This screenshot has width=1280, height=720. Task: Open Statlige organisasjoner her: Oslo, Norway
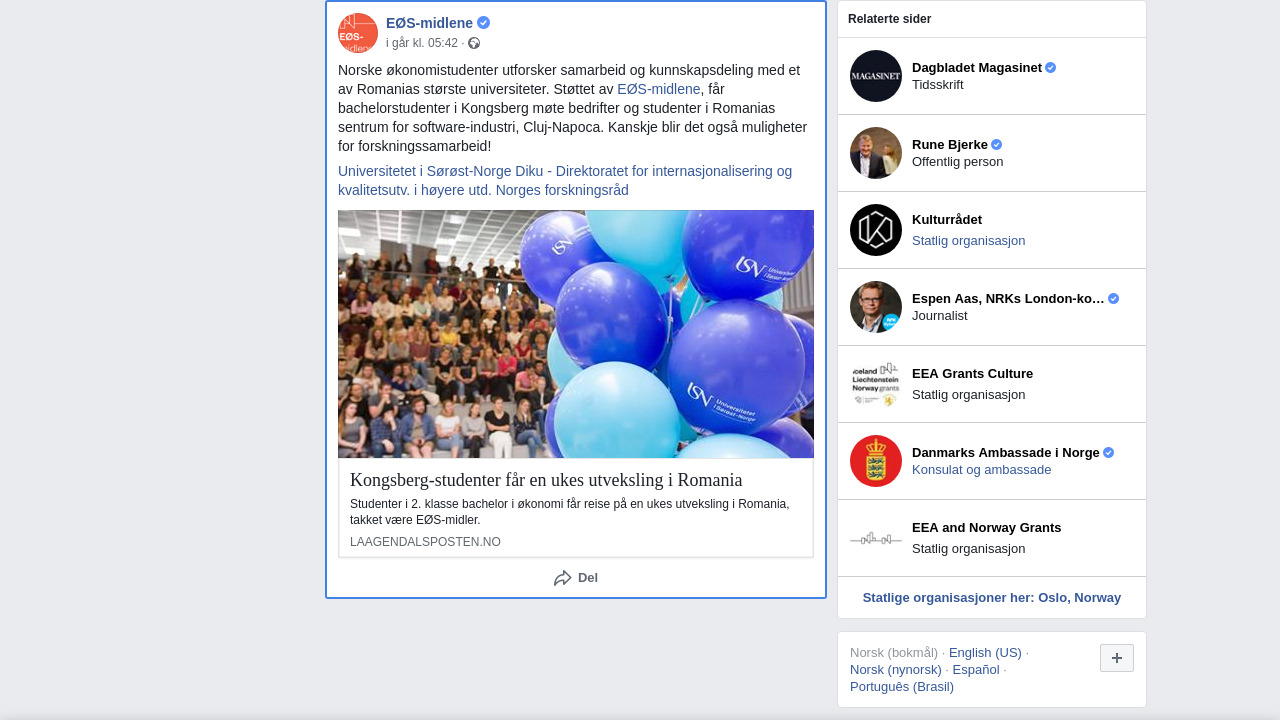992,598
